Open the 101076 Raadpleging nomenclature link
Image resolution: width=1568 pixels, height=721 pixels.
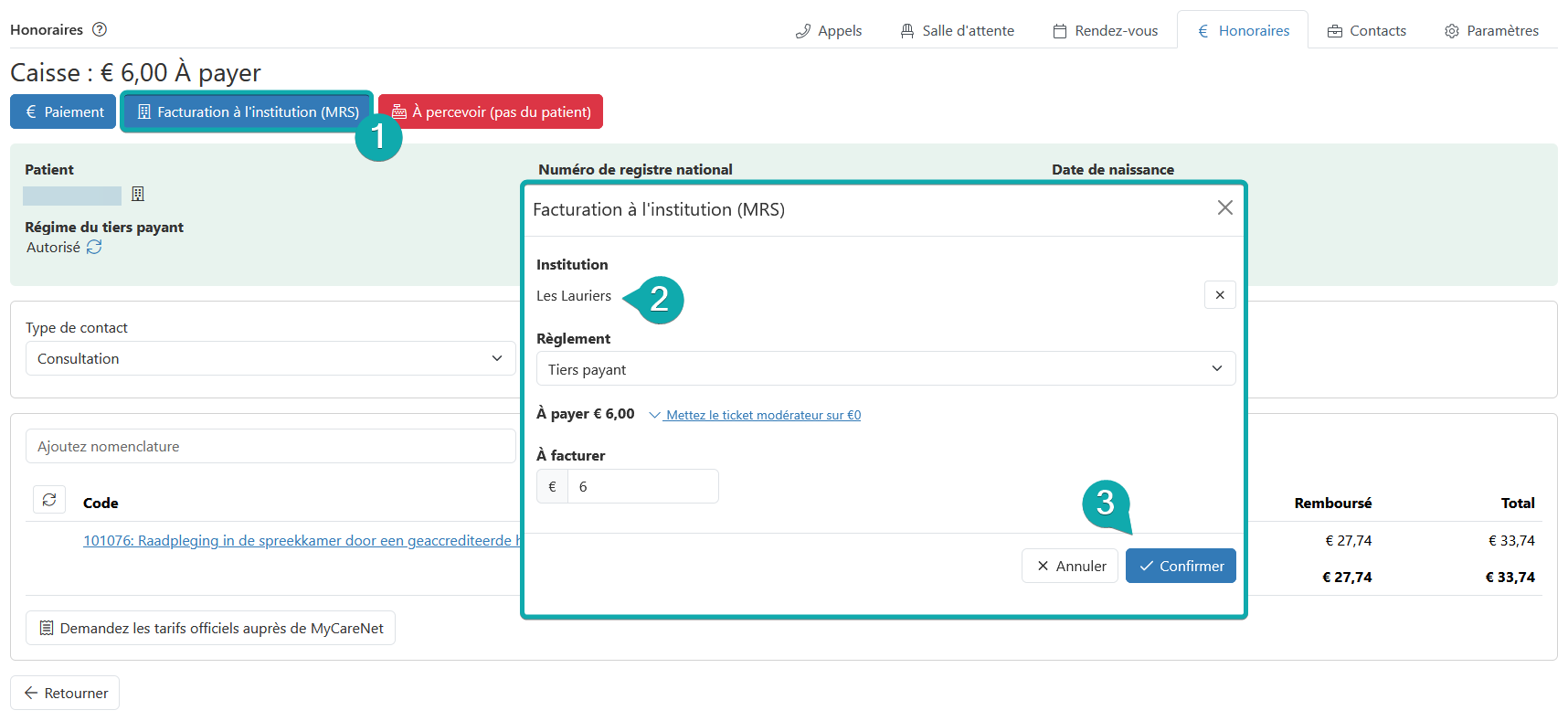pyautogui.click(x=302, y=540)
